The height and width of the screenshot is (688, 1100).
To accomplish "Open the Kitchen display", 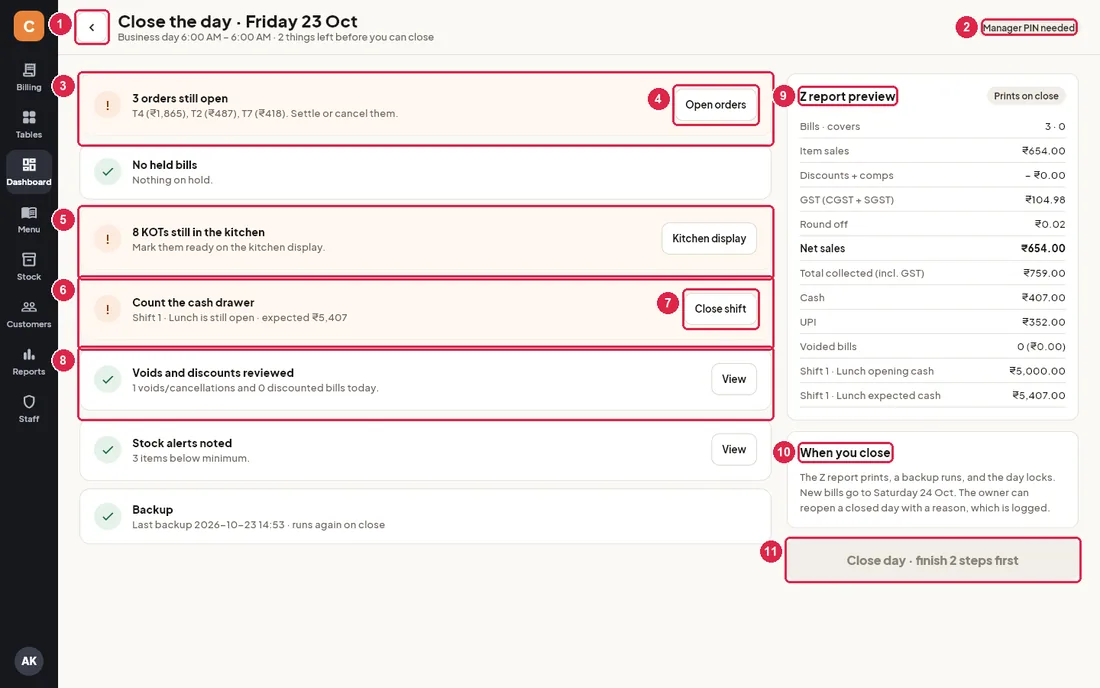I will coord(709,238).
